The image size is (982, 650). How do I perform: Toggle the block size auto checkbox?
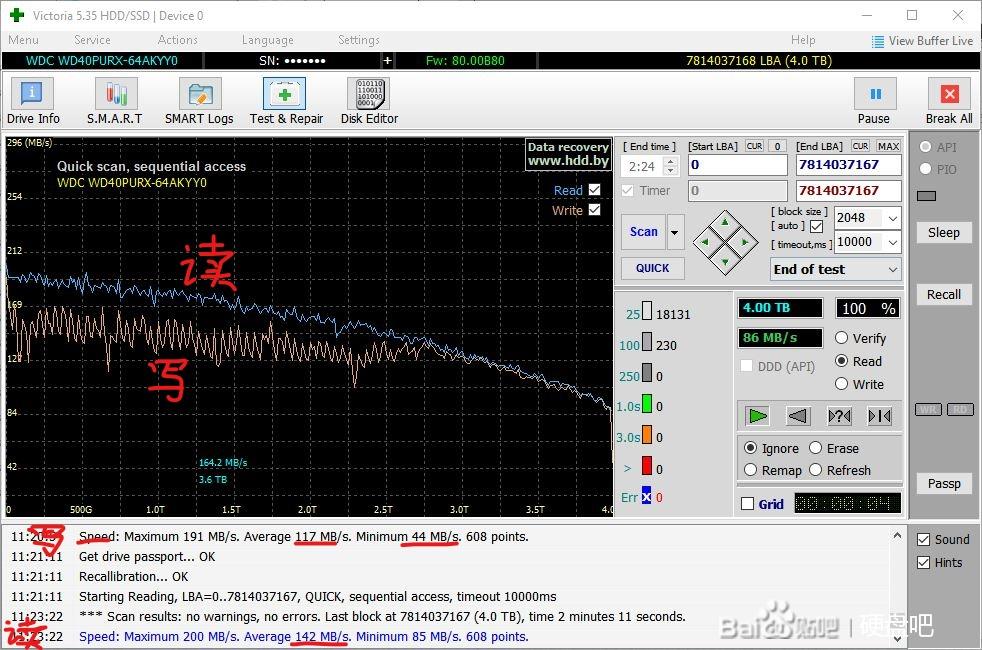pos(817,226)
